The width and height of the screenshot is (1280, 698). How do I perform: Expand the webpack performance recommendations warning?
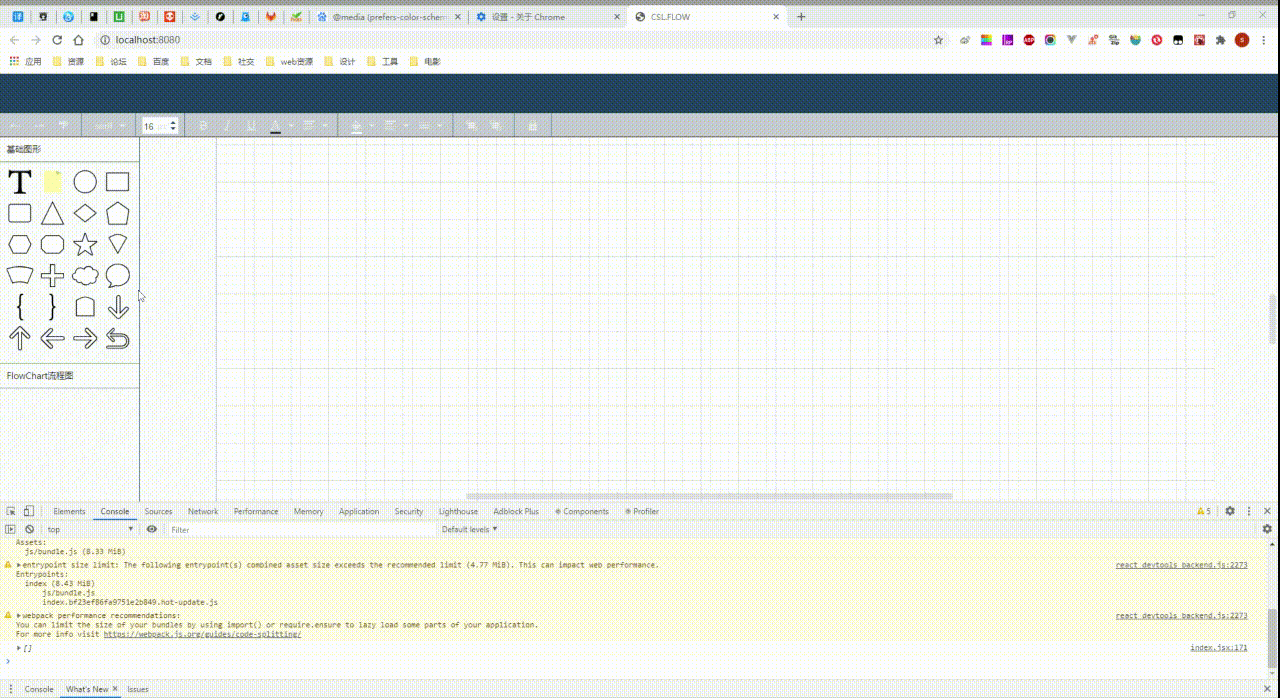coord(19,615)
